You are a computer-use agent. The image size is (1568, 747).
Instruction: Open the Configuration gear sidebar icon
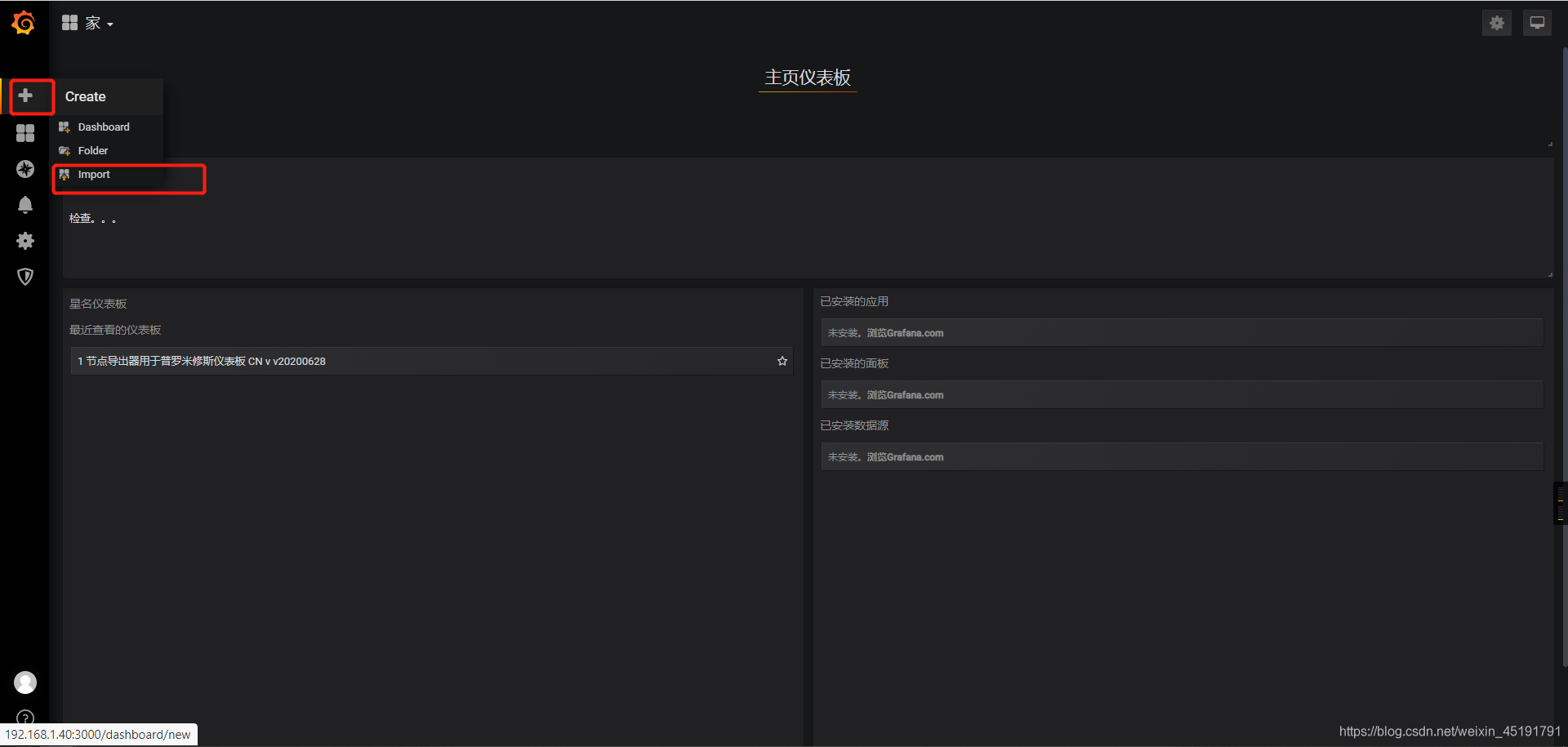point(25,241)
